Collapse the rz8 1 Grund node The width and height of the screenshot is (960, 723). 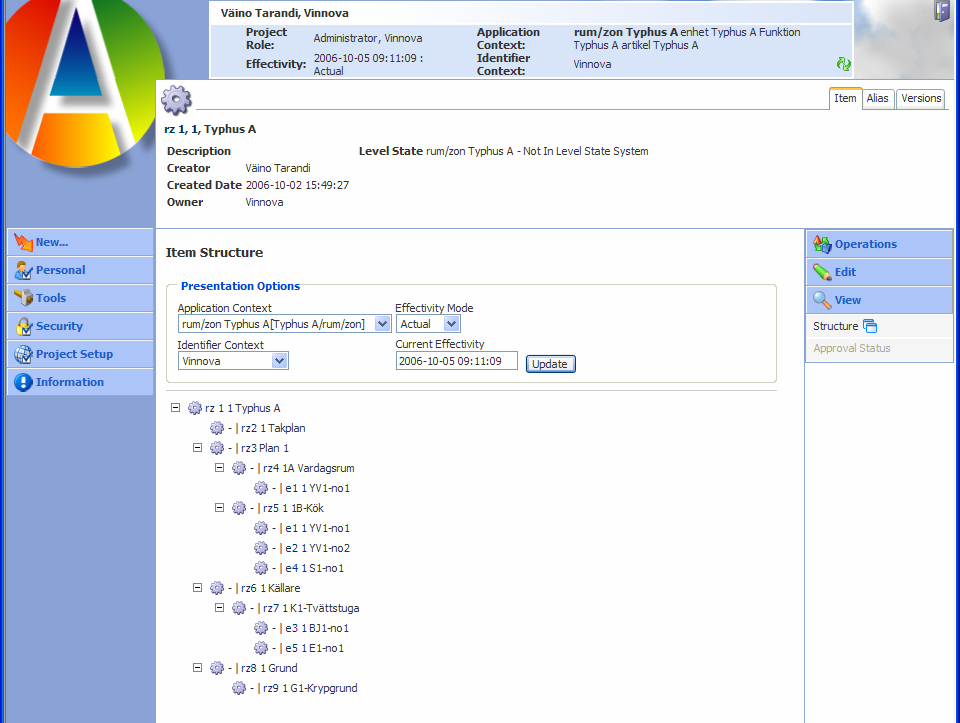[198, 667]
